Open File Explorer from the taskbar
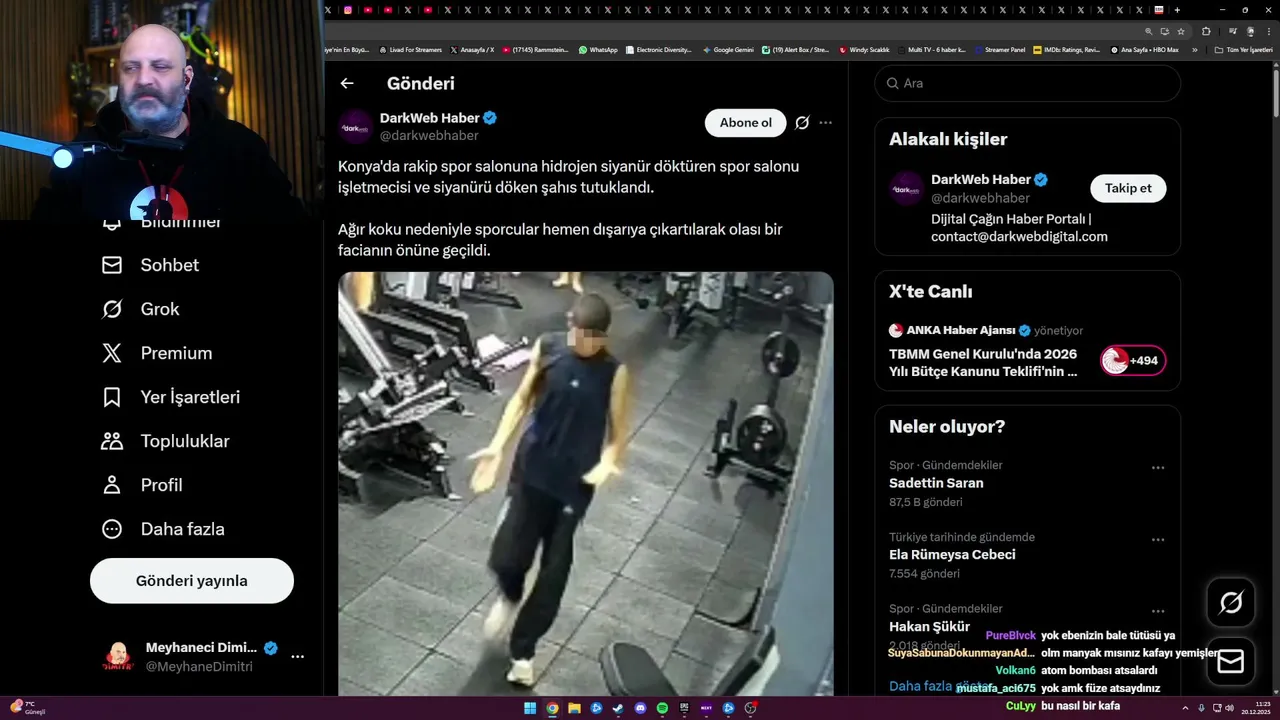Screen dimensions: 1280x720 click(x=574, y=709)
